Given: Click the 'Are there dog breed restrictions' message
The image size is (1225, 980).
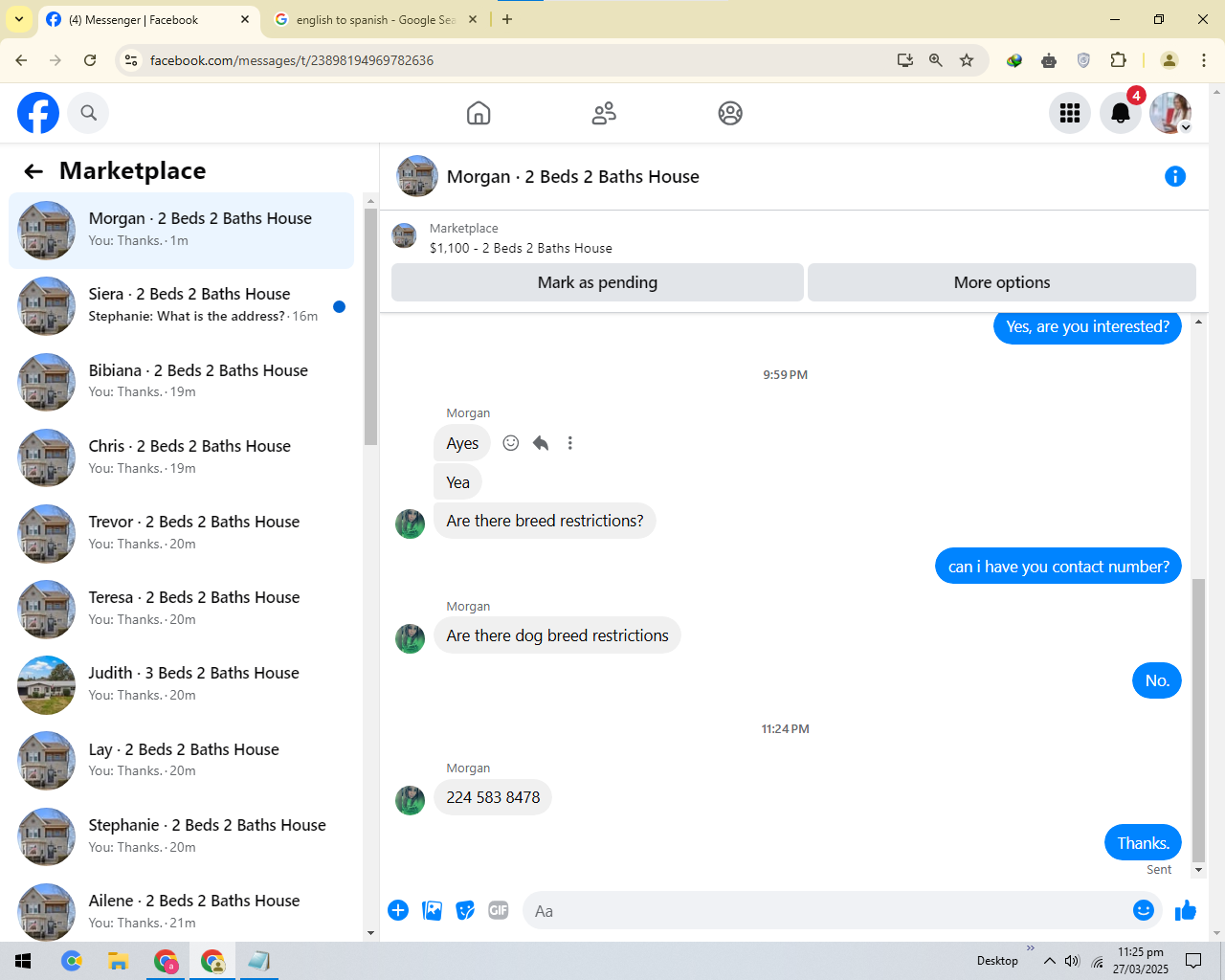Looking at the screenshot, I should [x=557, y=635].
